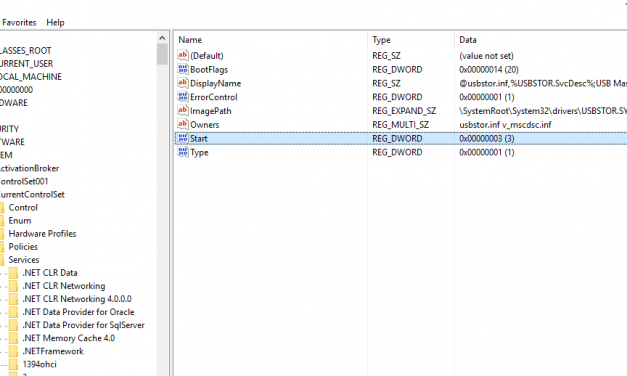Click the .NETFramework folder icon

tap(14, 351)
